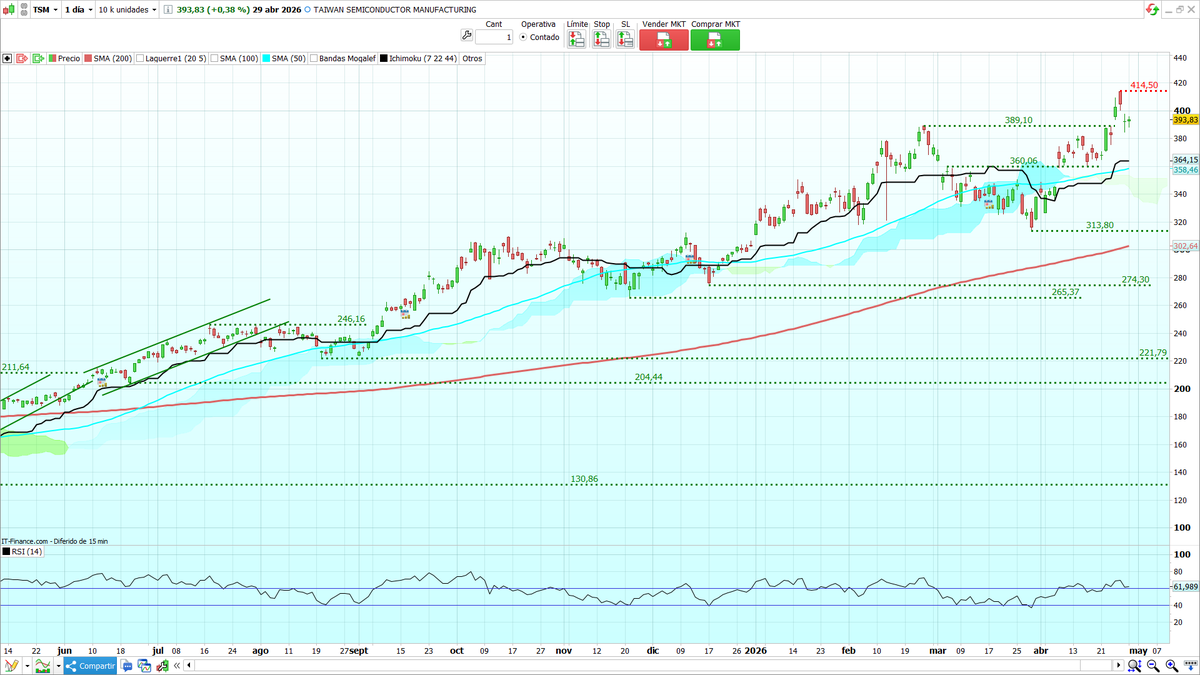Screen dimensions: 1200x675
Task: Click the red export arrow indicator icon
Action: (x=22, y=58)
